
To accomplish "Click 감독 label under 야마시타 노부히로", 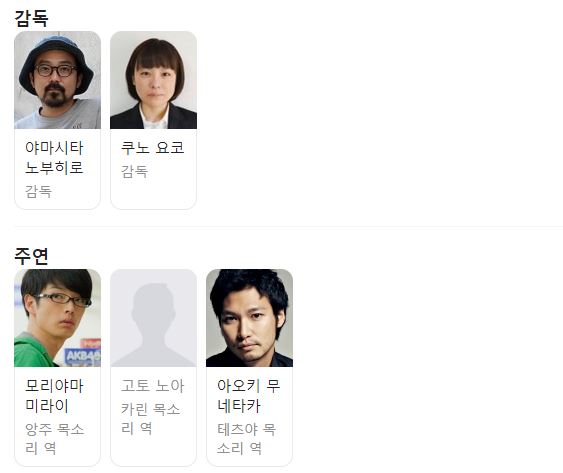I will 38,191.
